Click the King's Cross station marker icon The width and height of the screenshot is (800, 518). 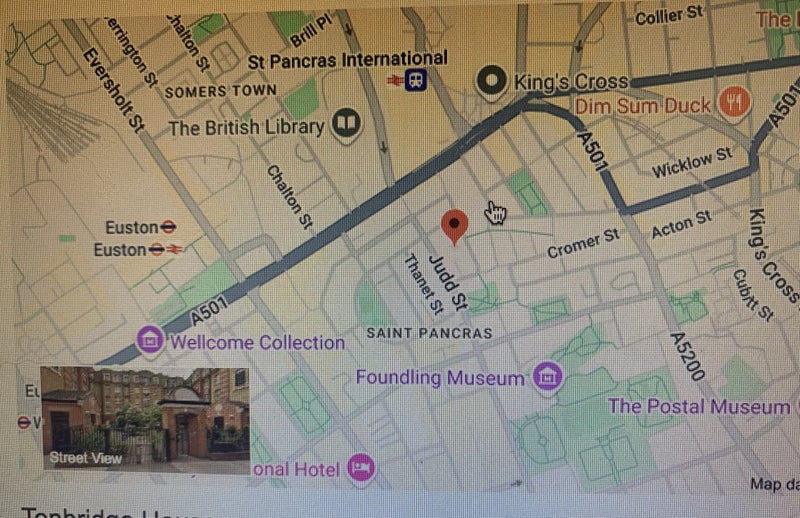pos(491,82)
